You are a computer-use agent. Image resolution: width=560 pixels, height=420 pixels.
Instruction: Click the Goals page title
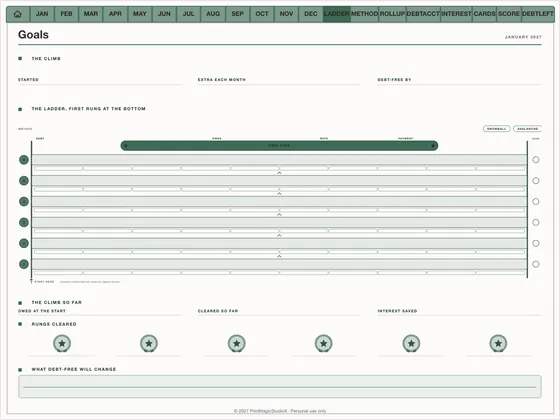point(33,35)
